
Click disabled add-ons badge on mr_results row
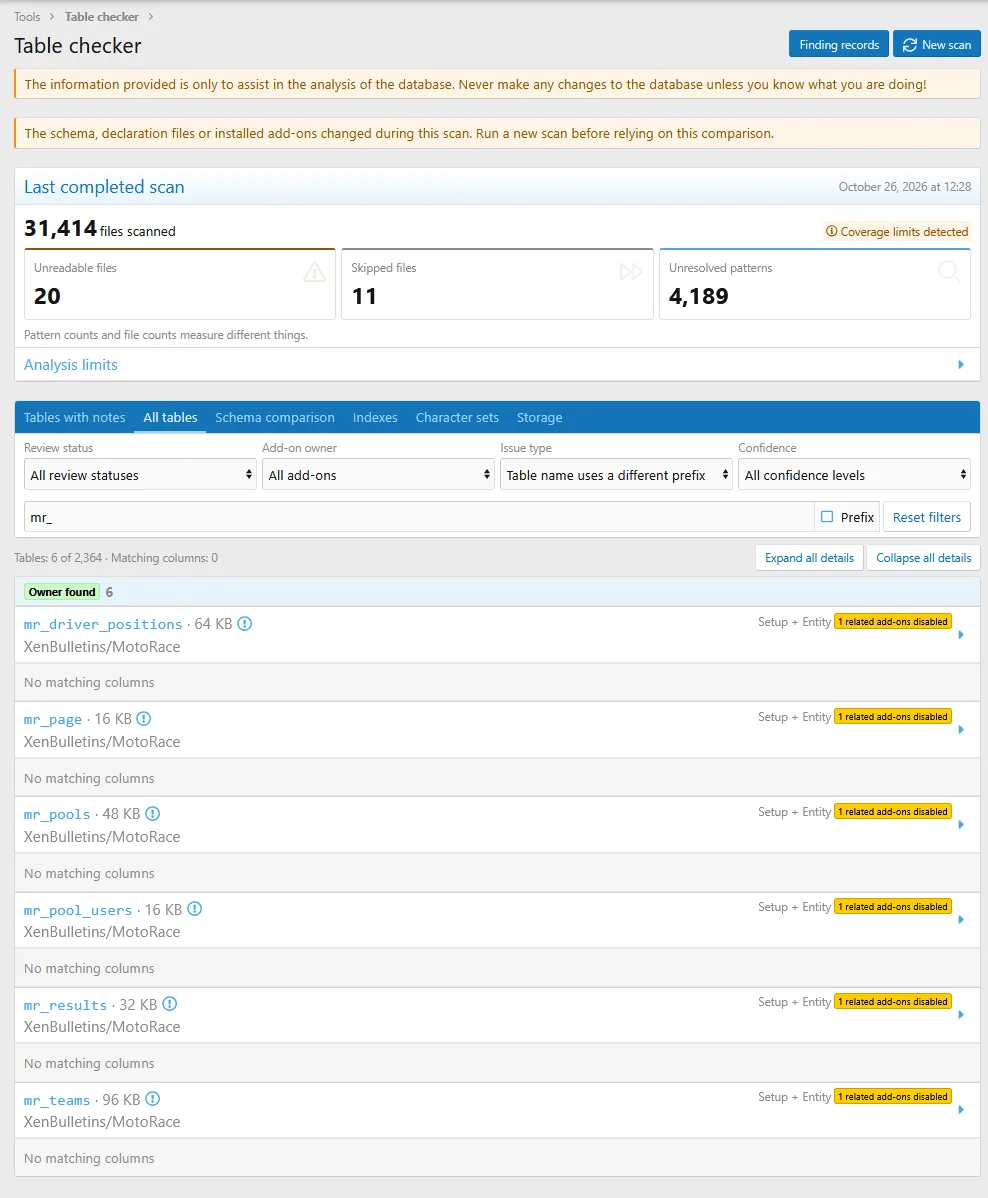[x=892, y=1002]
